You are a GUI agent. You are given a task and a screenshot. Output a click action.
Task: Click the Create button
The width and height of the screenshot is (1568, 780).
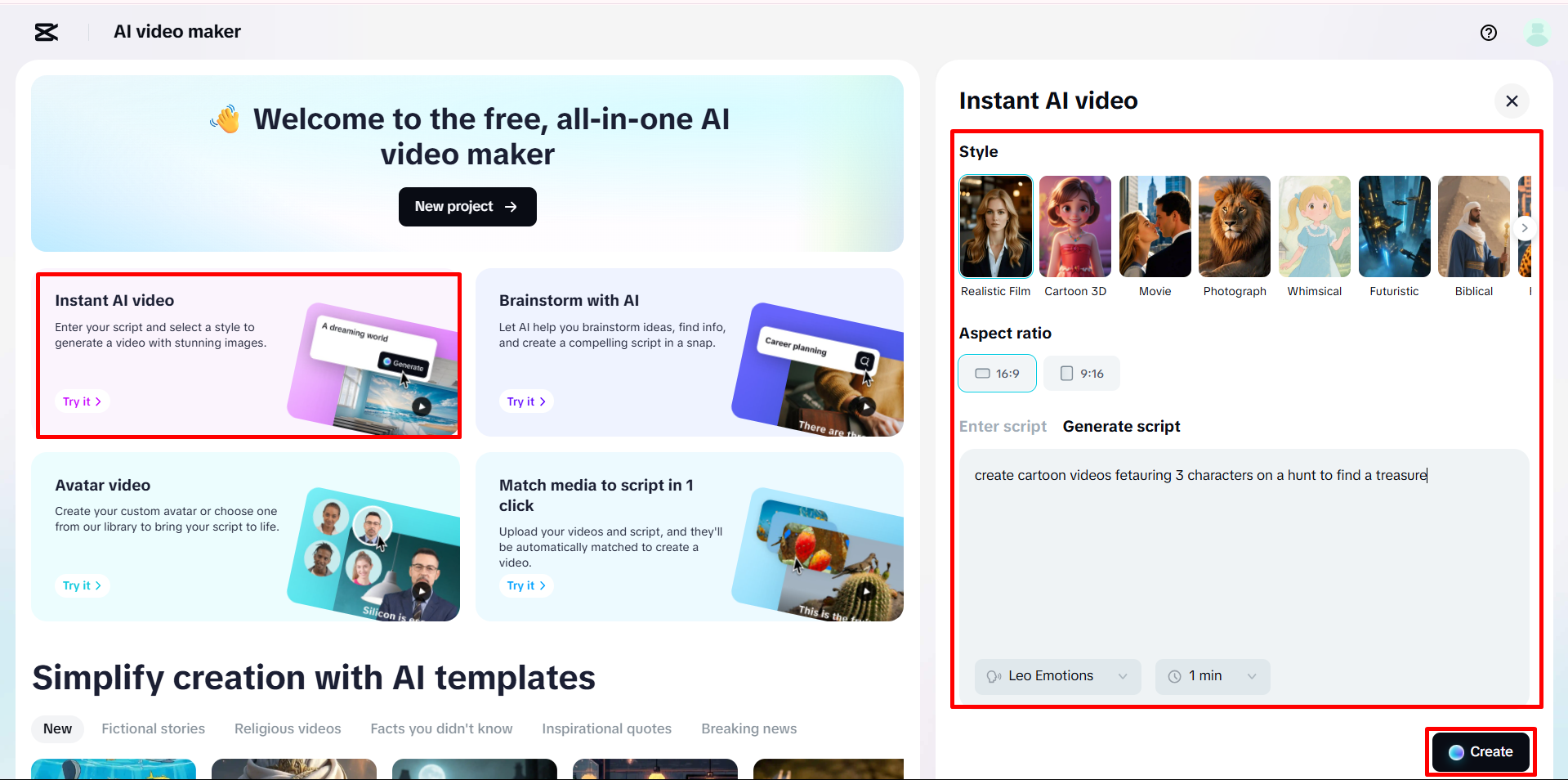pyautogui.click(x=1481, y=752)
